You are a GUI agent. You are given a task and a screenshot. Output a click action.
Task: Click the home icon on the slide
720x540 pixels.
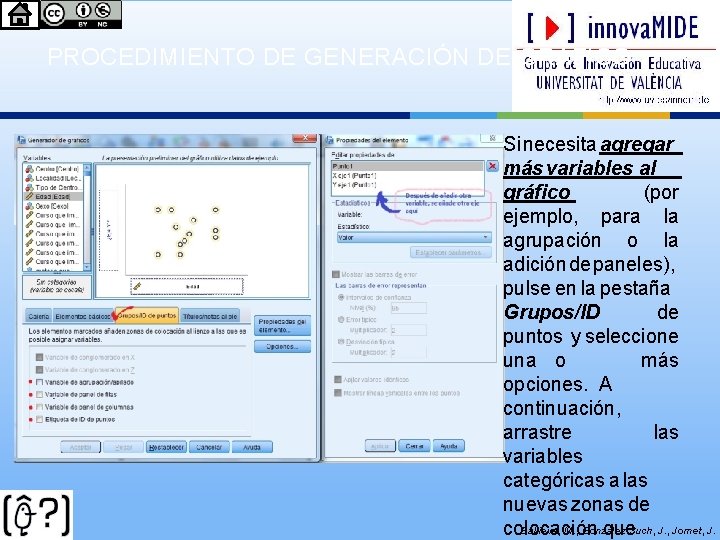click(20, 14)
